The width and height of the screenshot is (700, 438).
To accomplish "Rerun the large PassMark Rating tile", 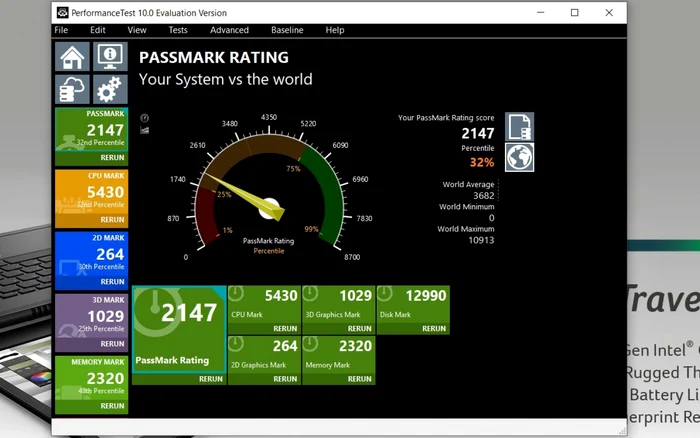I will [211, 379].
